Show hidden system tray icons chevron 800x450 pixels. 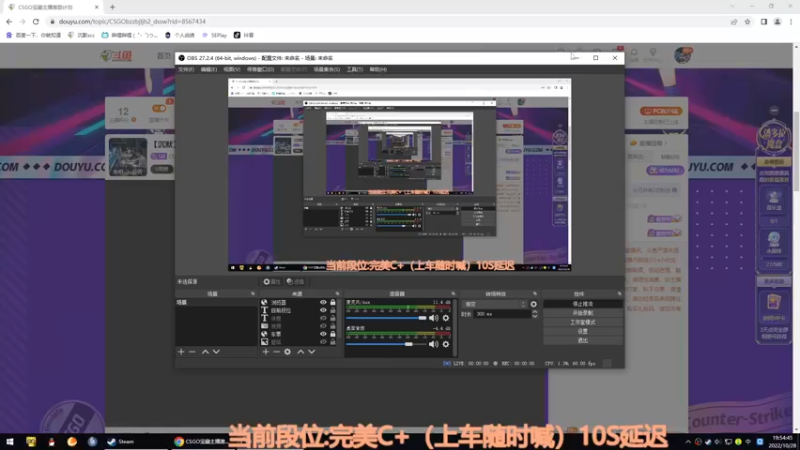688,442
